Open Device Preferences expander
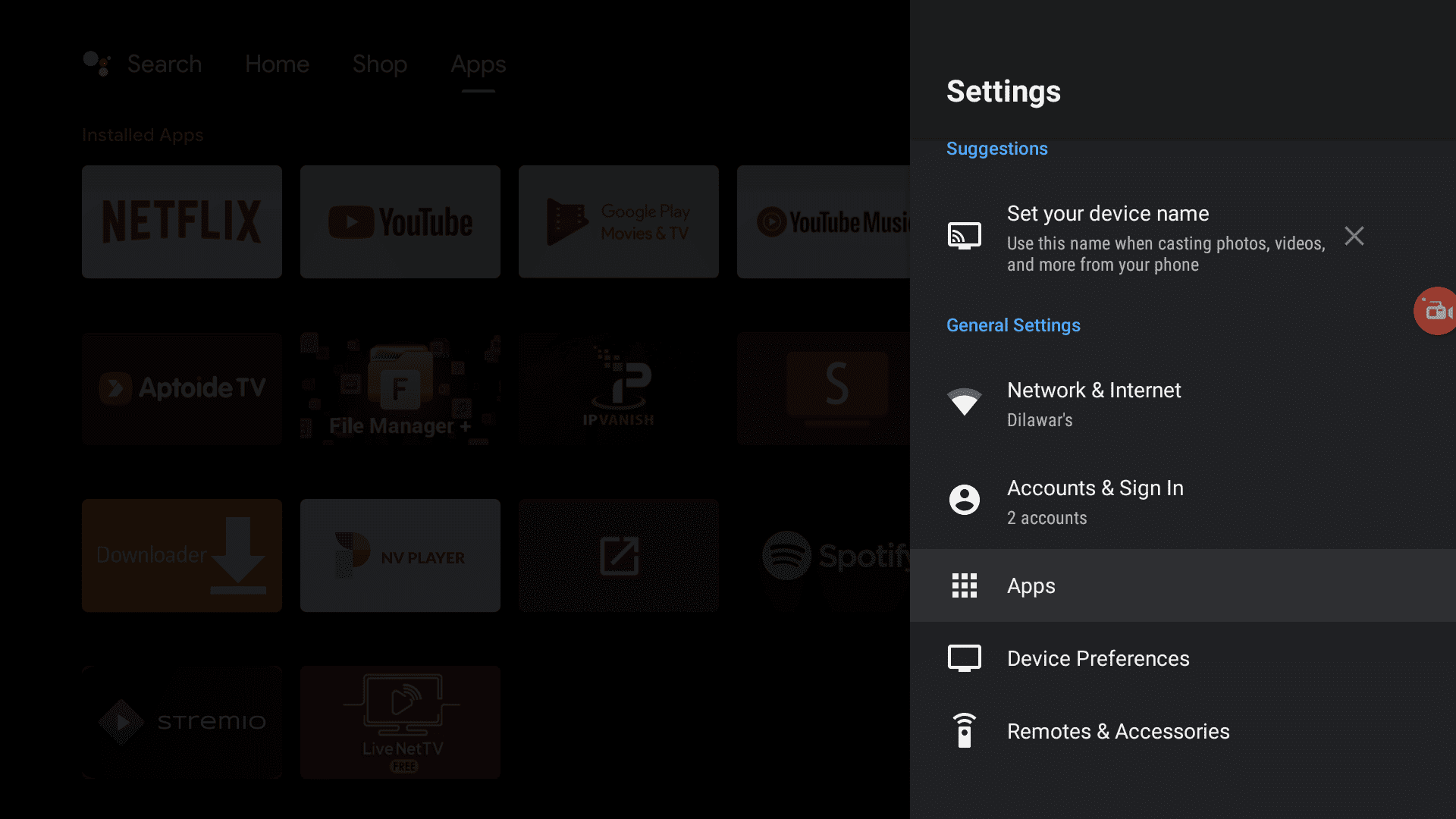1456x819 pixels. [1099, 659]
